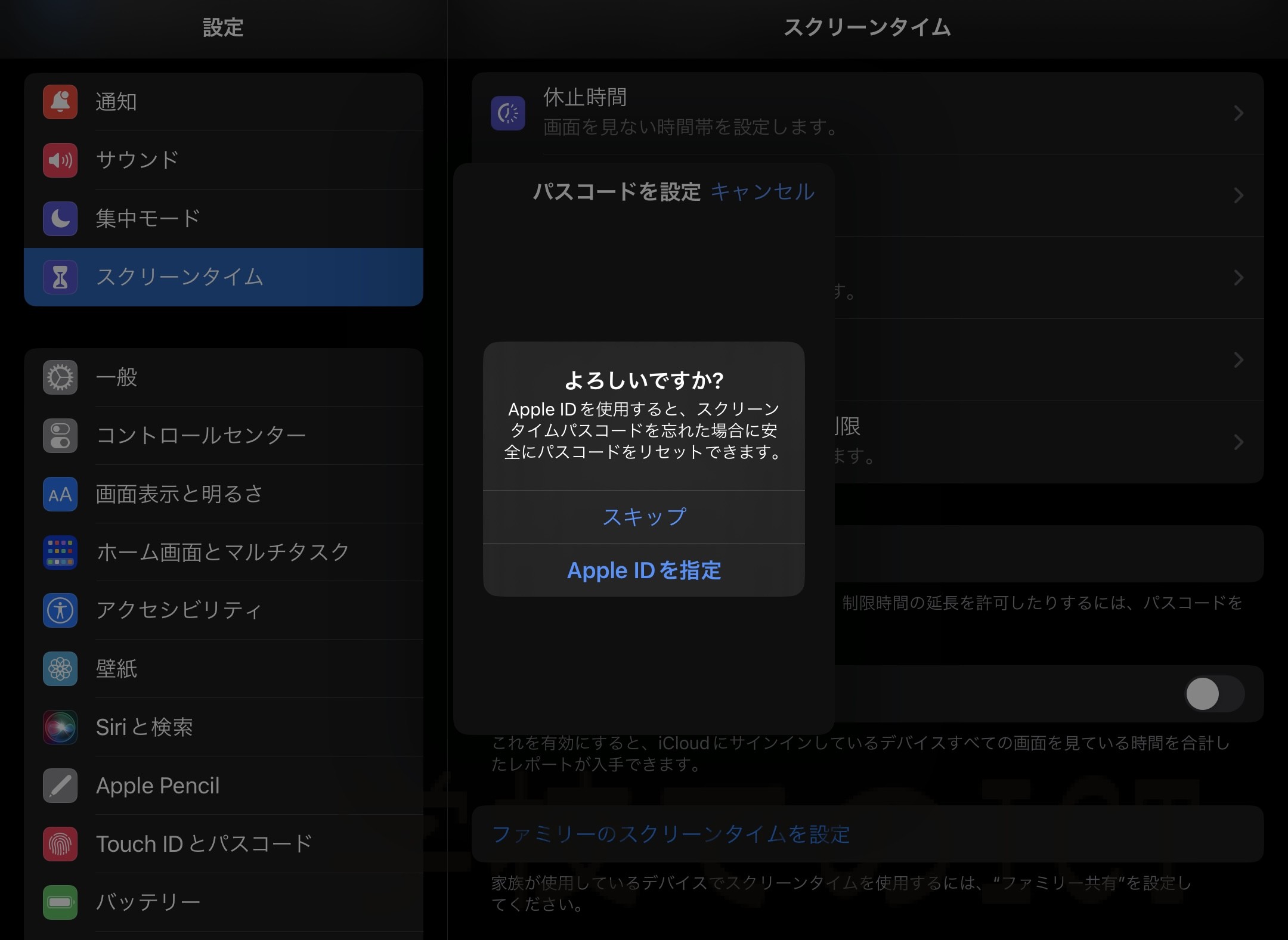Open 画面表示と明るさ settings

pos(224,494)
